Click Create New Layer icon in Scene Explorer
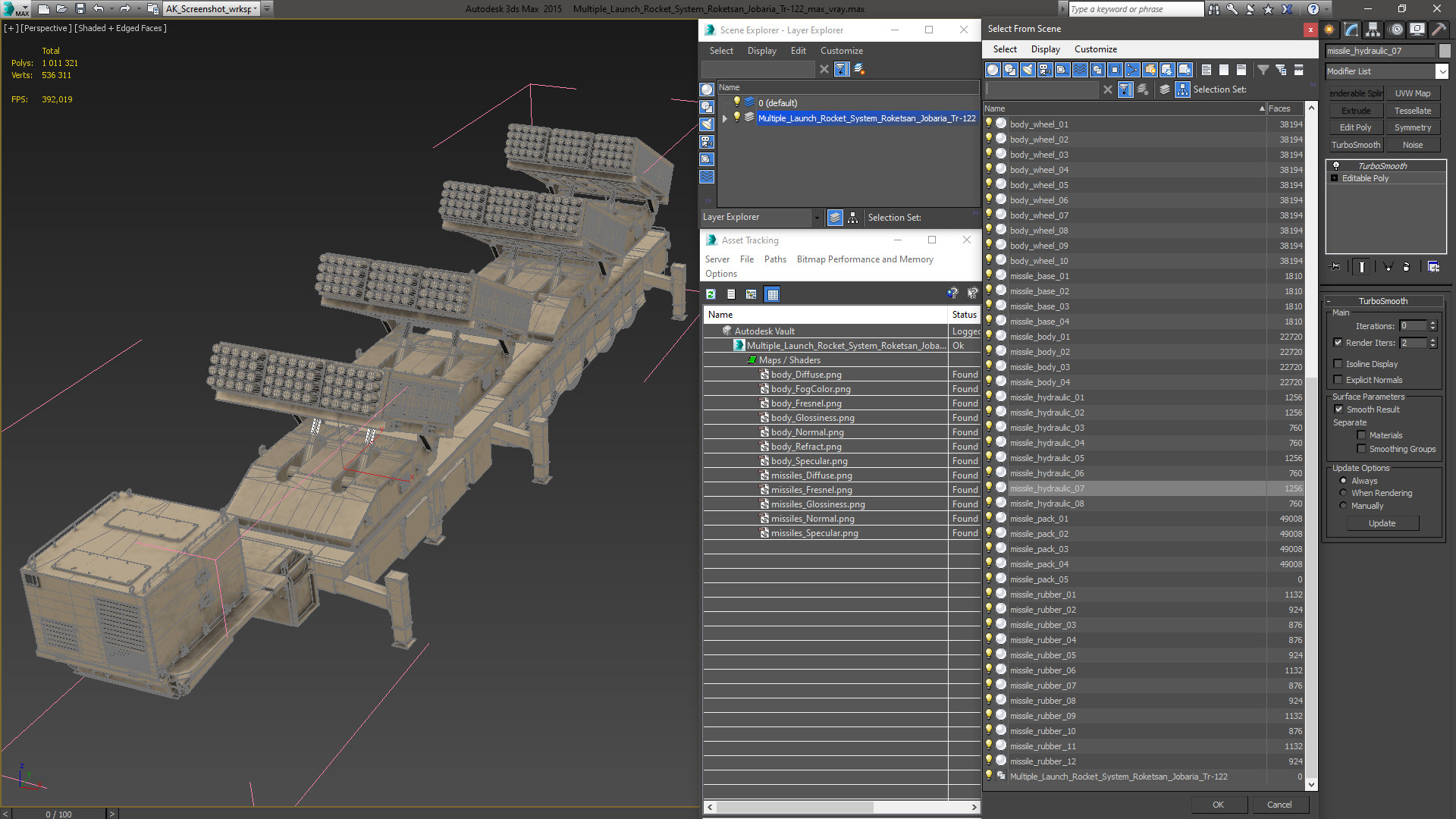Viewport: 1456px width, 819px height. click(859, 69)
